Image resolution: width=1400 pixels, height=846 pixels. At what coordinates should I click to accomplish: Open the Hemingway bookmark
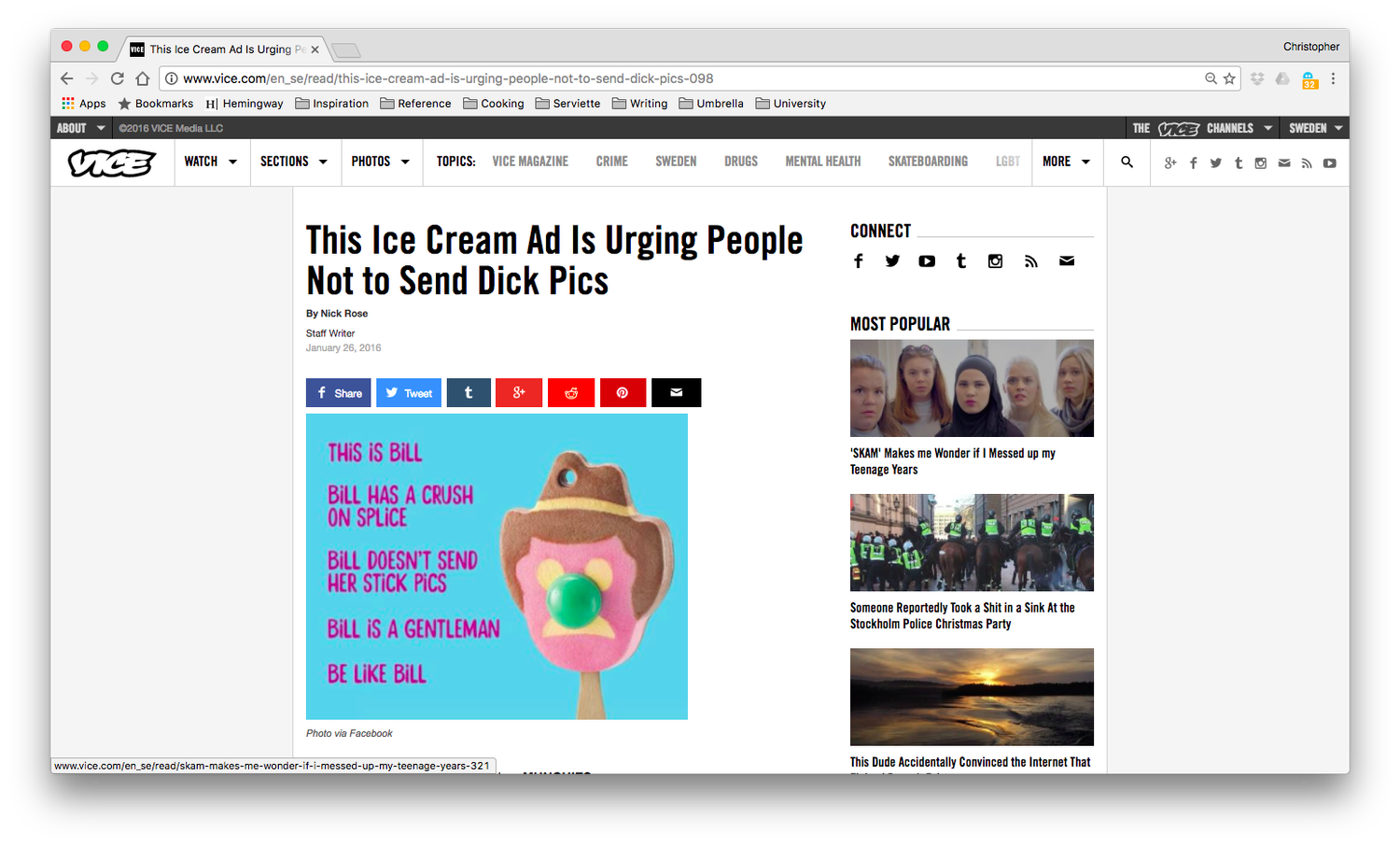[x=245, y=104]
